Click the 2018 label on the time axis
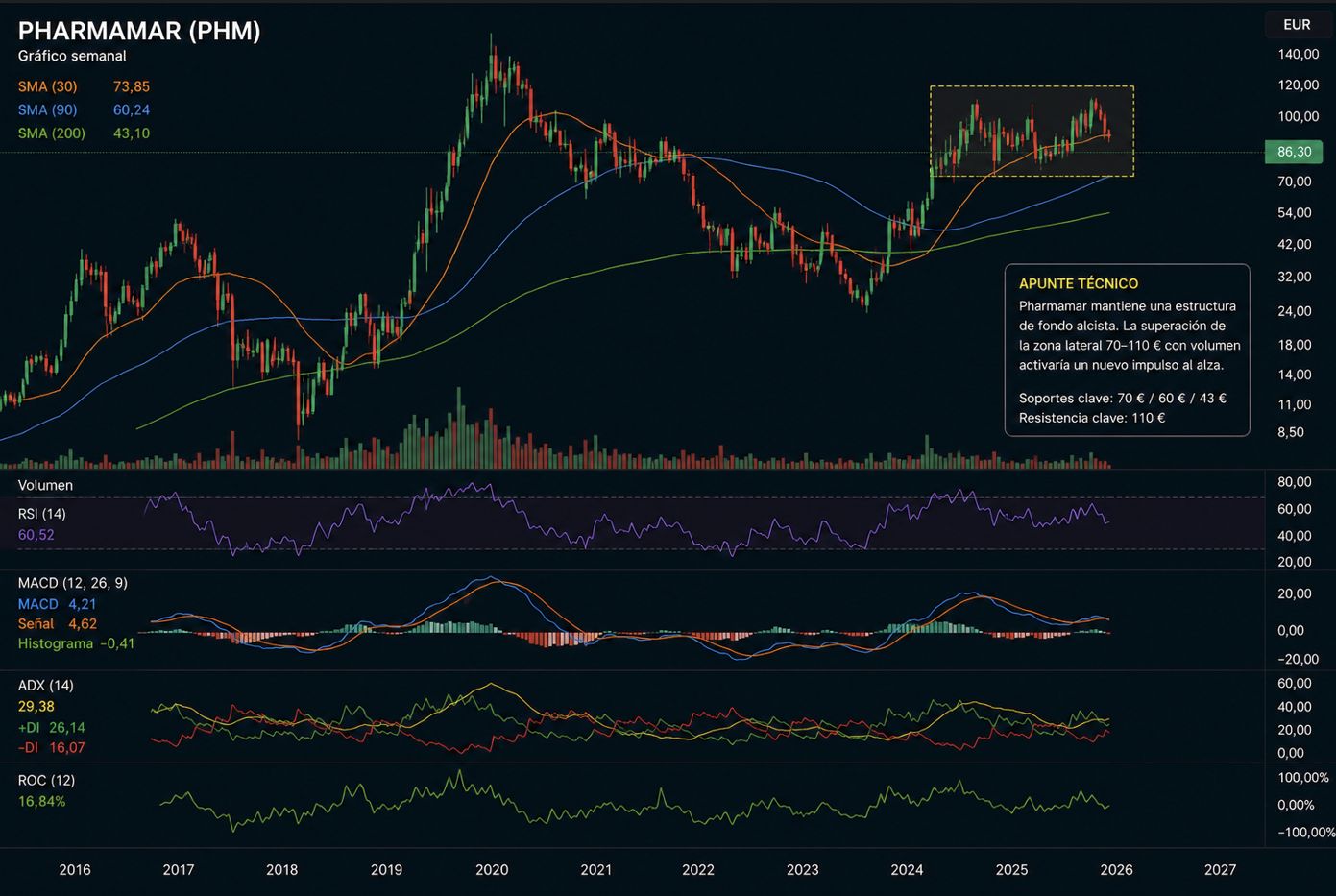1336x896 pixels. tap(282, 870)
